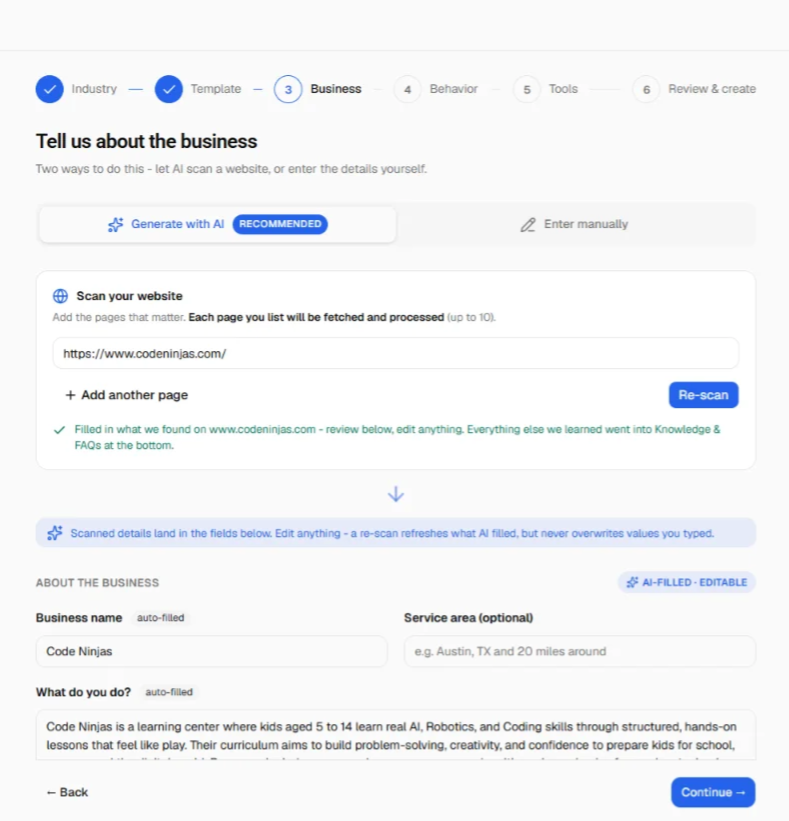Image resolution: width=789 pixels, height=821 pixels.
Task: Edit the Business name field
Action: (x=212, y=651)
